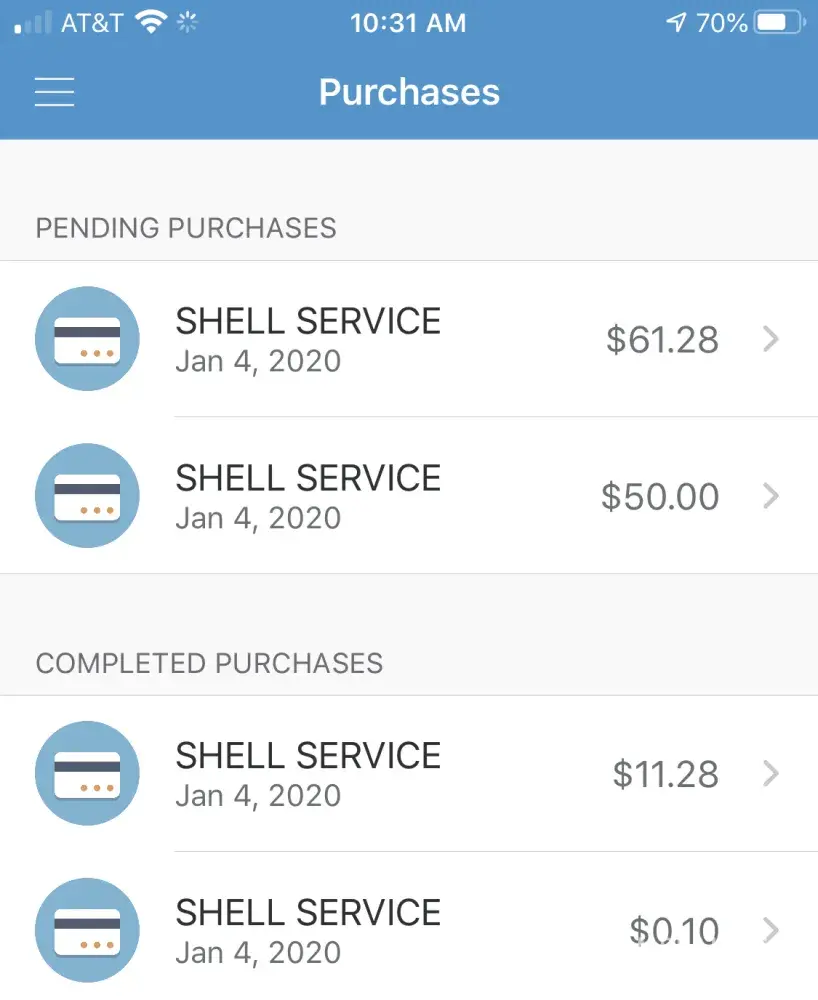Viewport: 818px width, 1000px height.
Task: Tap card icon for $0.10 completed purchase
Action: point(87,930)
